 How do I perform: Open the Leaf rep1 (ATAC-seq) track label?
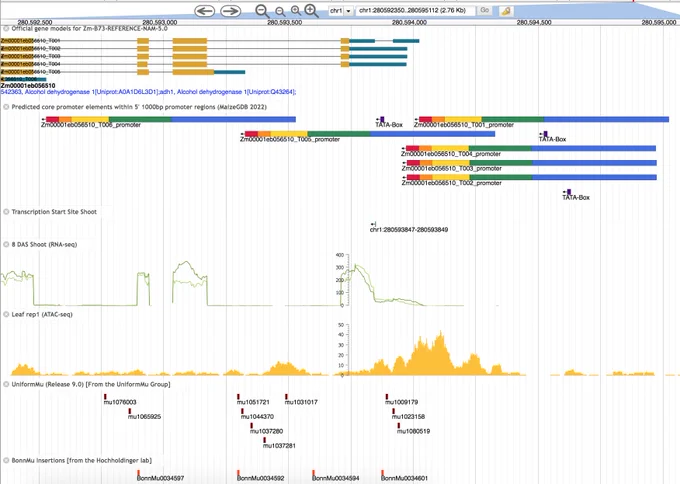(x=42, y=314)
